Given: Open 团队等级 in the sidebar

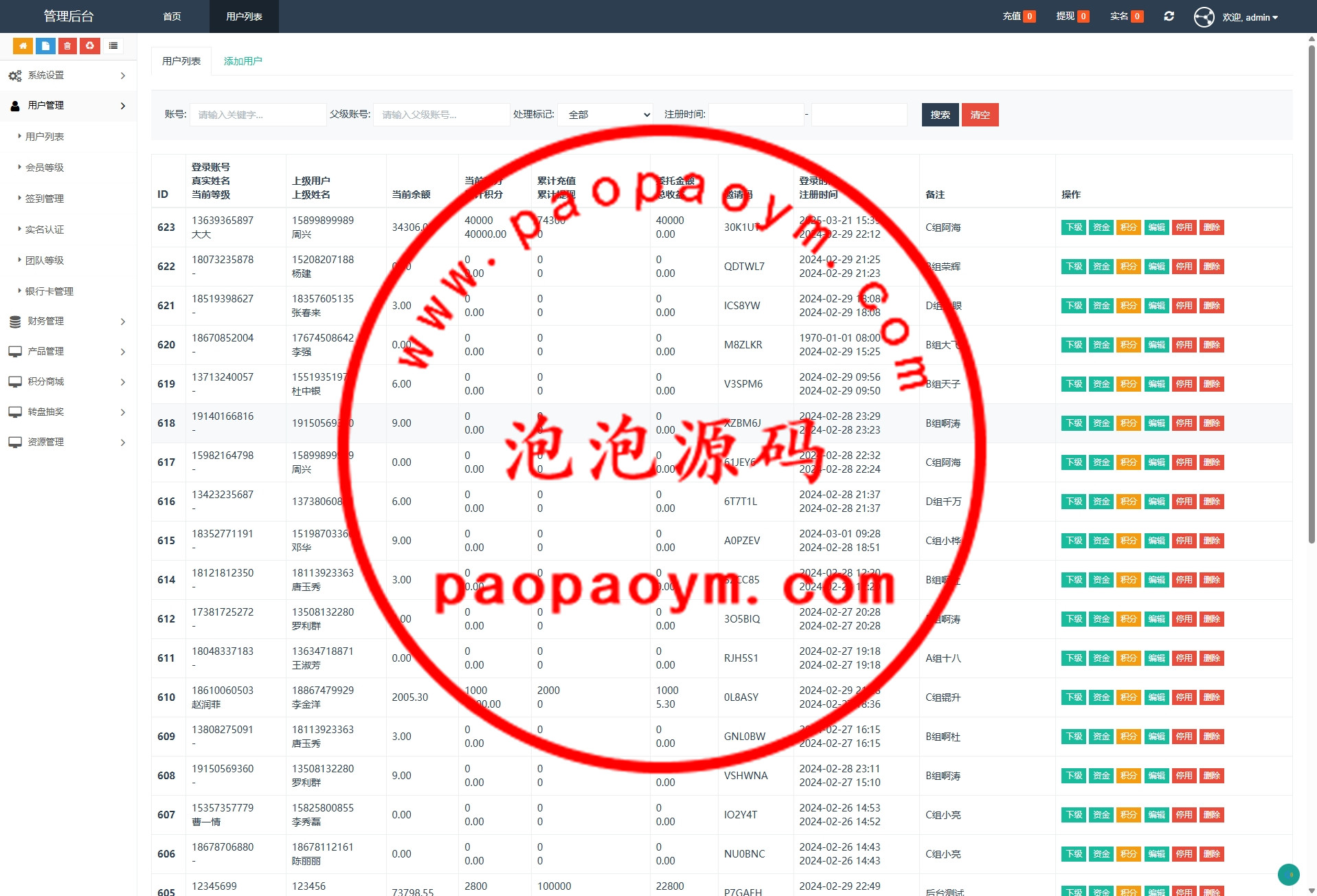Looking at the screenshot, I should point(45,260).
